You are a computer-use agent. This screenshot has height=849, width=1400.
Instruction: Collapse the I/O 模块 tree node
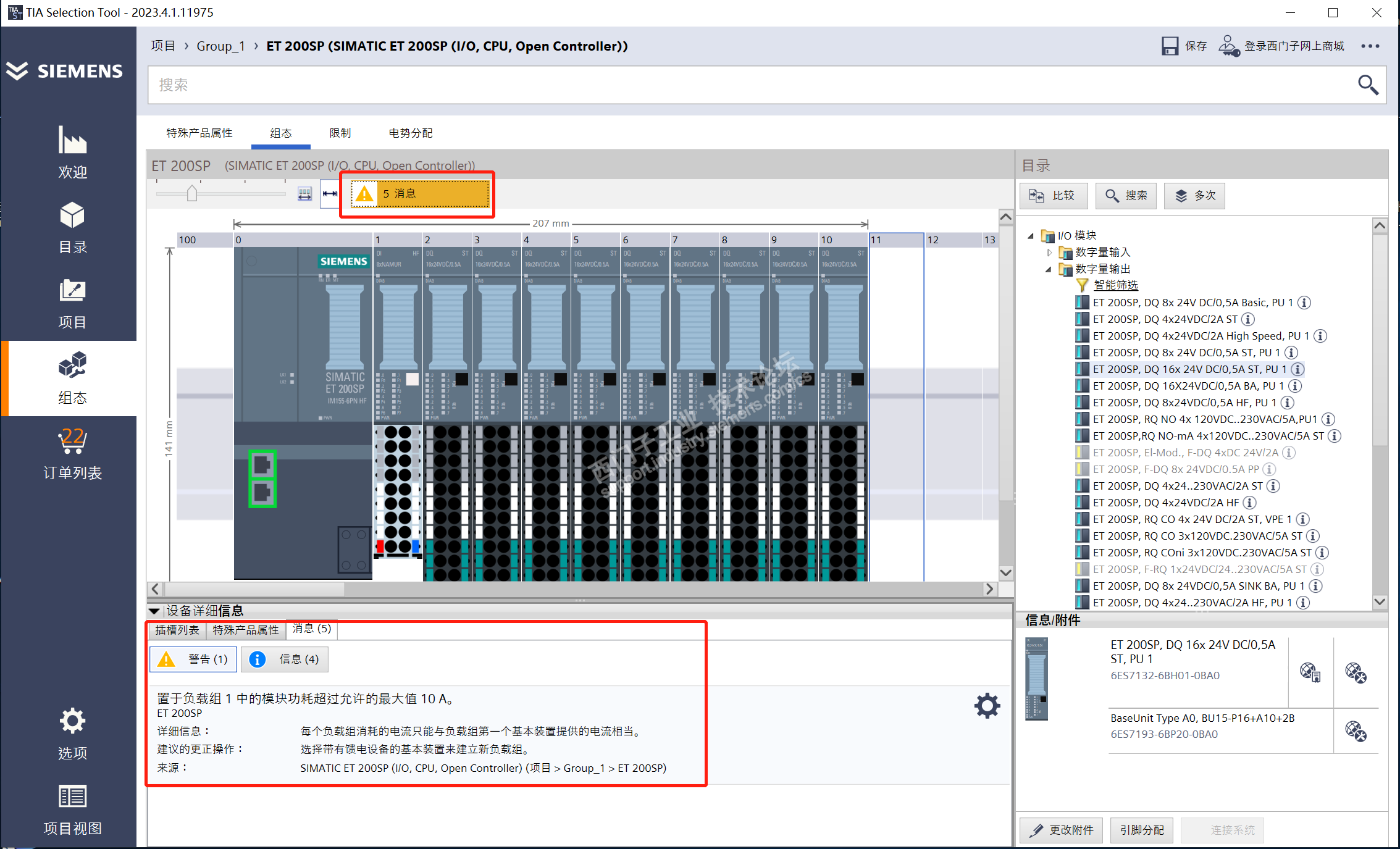coord(1030,236)
